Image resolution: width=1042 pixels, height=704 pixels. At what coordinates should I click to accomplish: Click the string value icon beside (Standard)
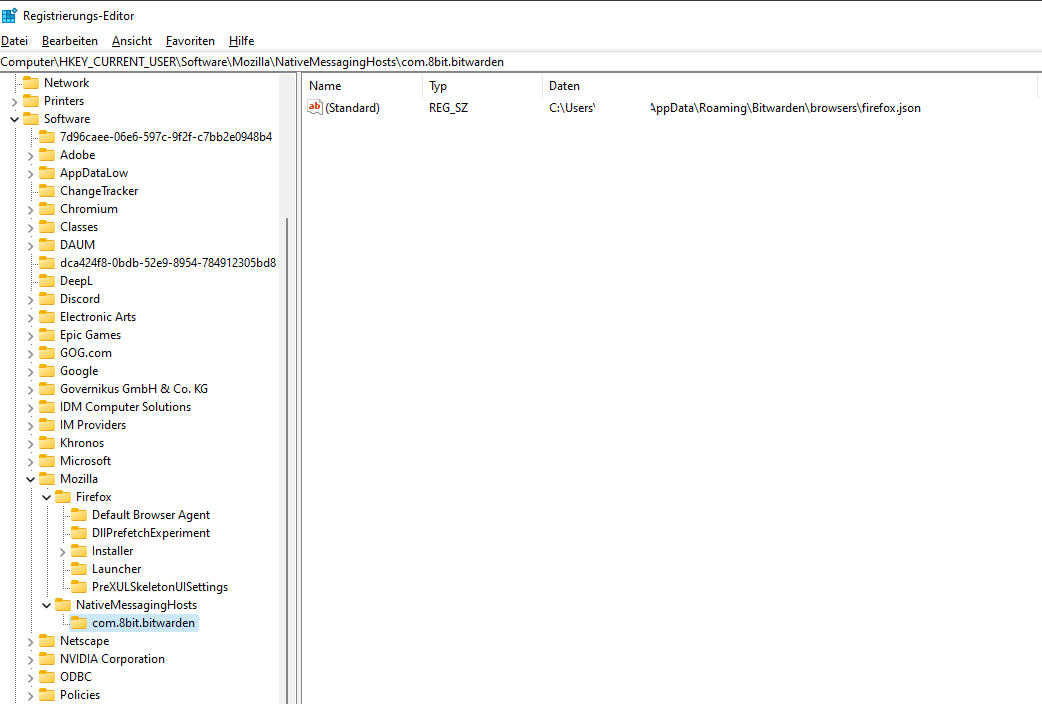(315, 107)
